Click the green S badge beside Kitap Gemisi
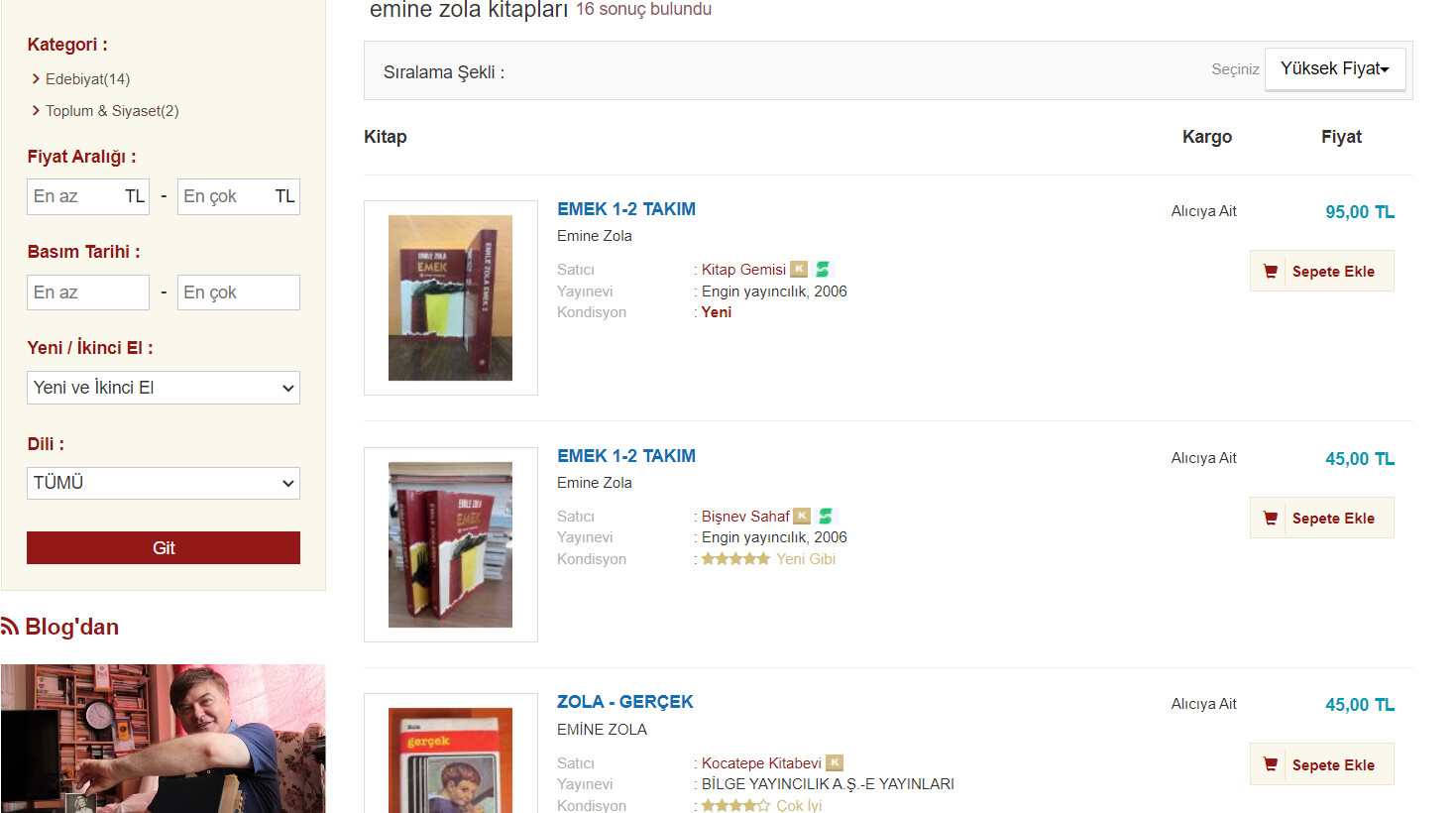 coord(823,269)
